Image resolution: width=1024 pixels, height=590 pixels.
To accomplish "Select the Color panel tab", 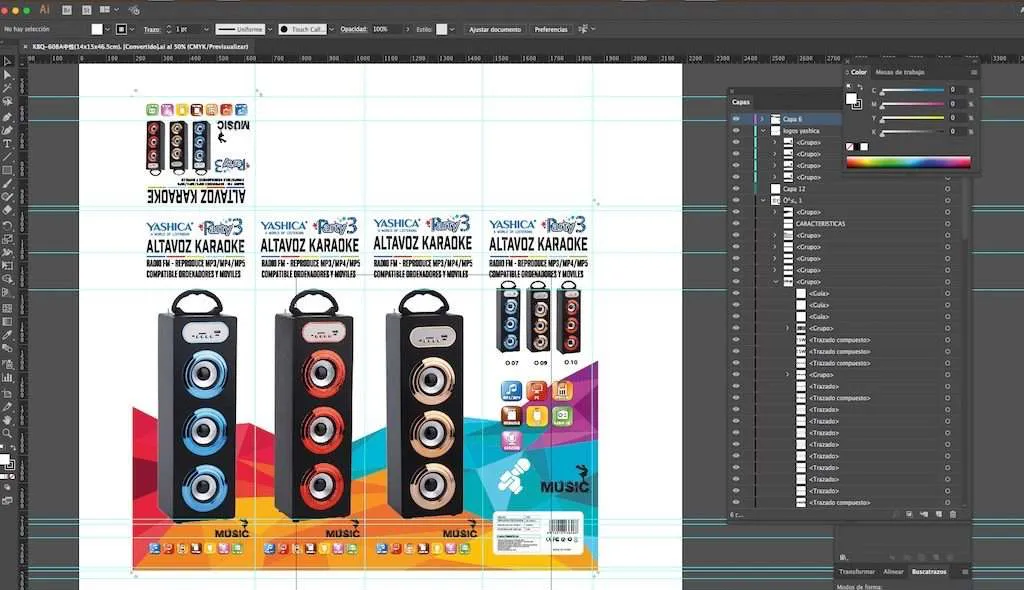I will tap(859, 73).
